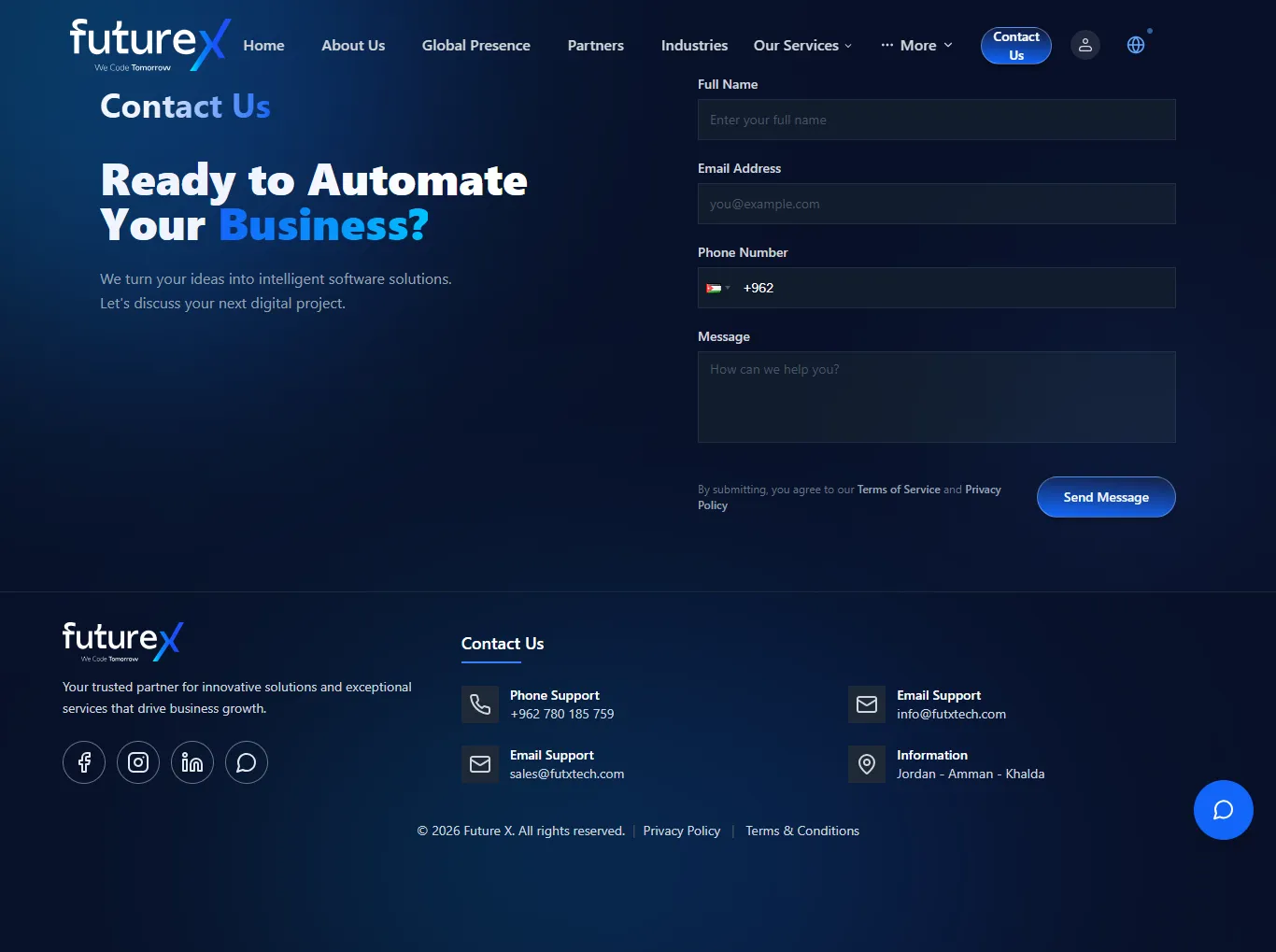The height and width of the screenshot is (952, 1276).
Task: Open the Terms of Service link
Action: (899, 490)
